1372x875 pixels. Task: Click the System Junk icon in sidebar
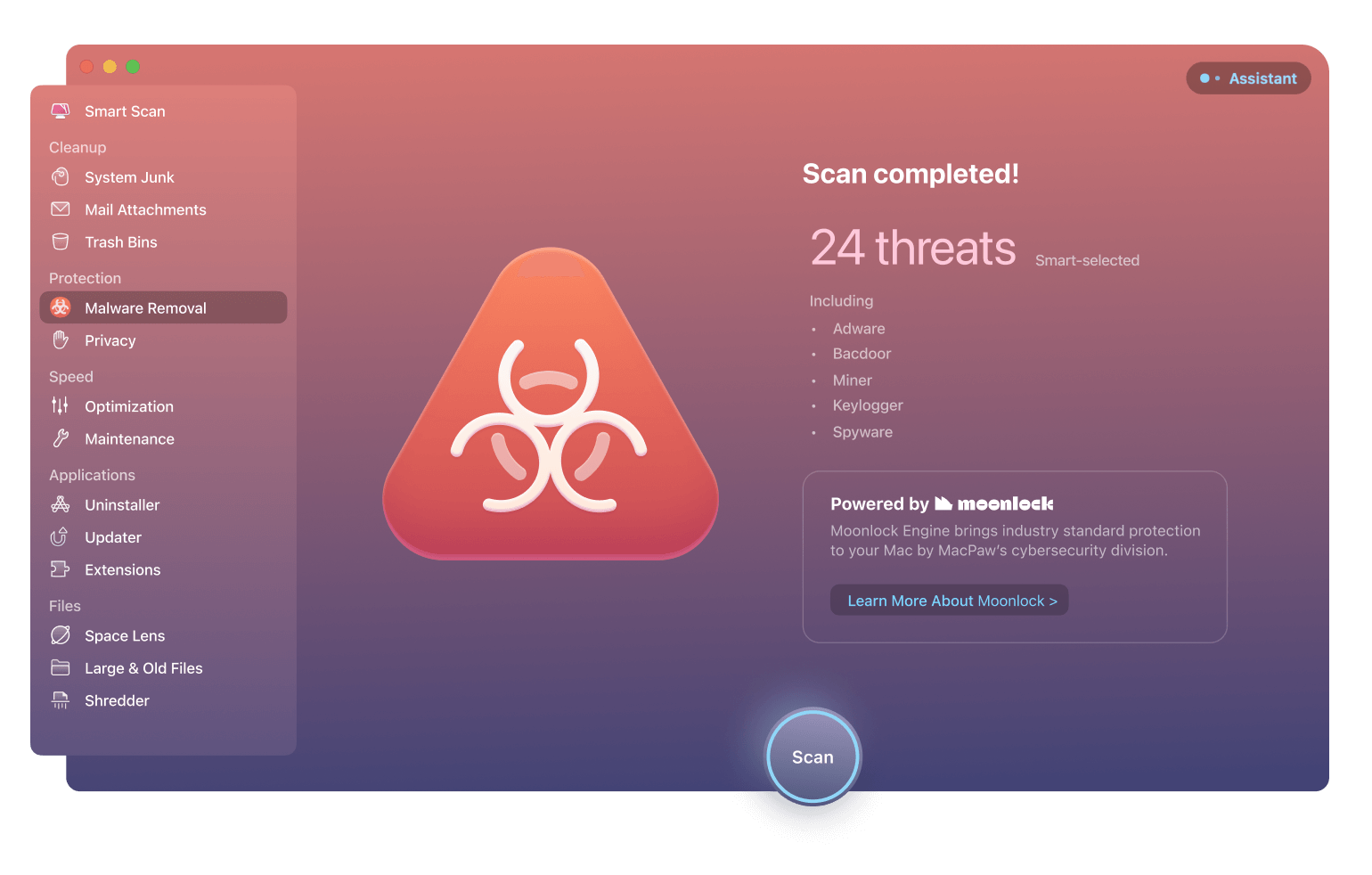coord(61,176)
